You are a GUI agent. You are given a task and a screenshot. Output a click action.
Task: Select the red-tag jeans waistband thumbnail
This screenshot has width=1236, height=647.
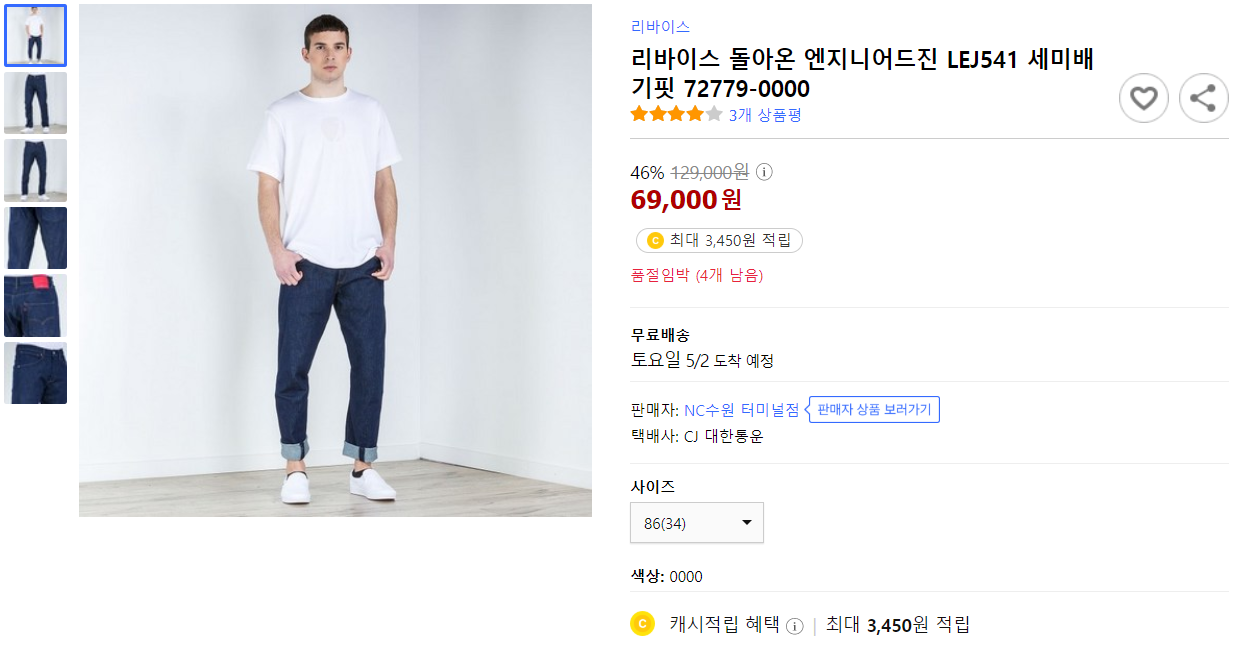(x=36, y=305)
